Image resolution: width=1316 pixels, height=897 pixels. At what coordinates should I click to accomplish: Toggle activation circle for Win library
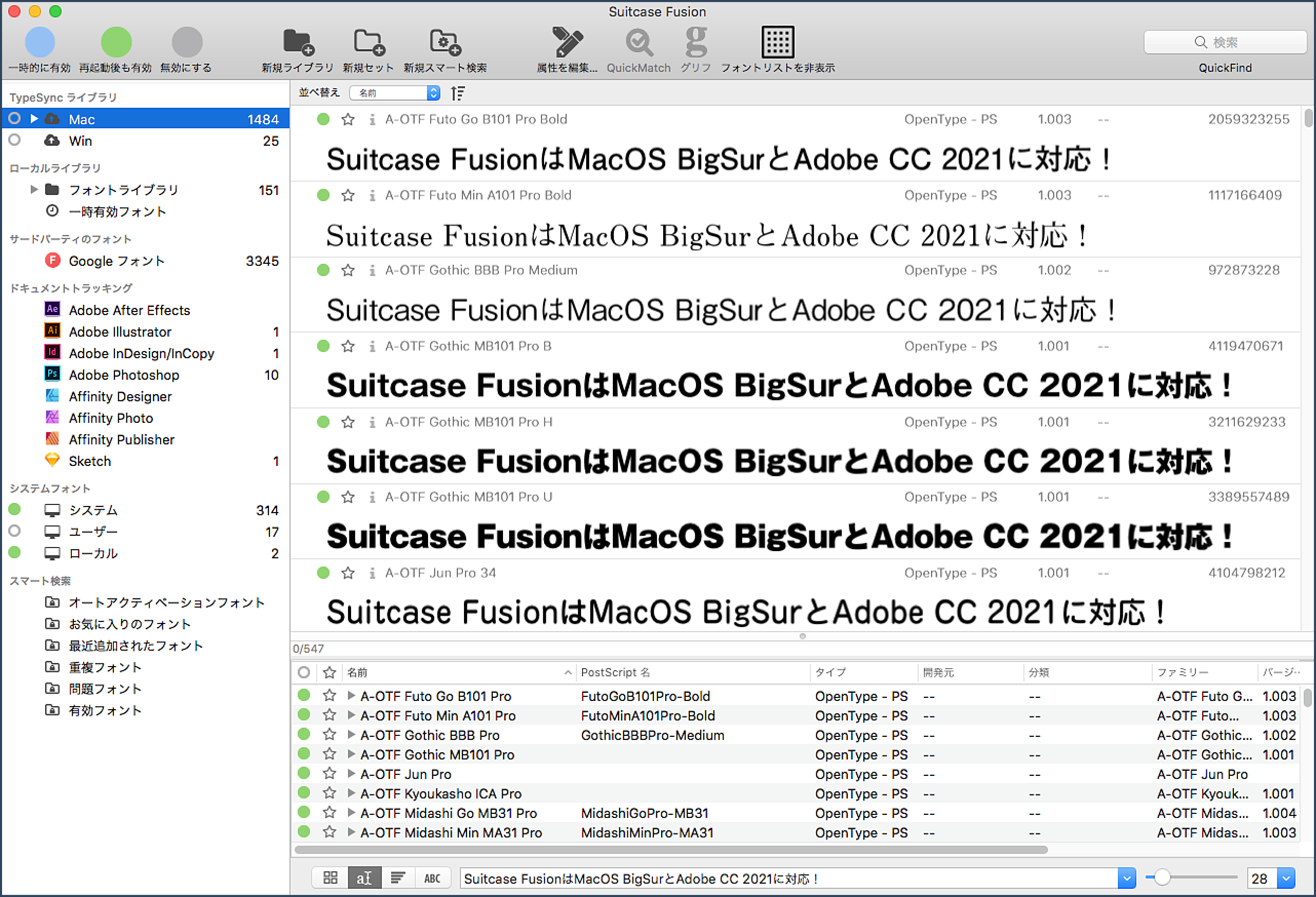15,140
